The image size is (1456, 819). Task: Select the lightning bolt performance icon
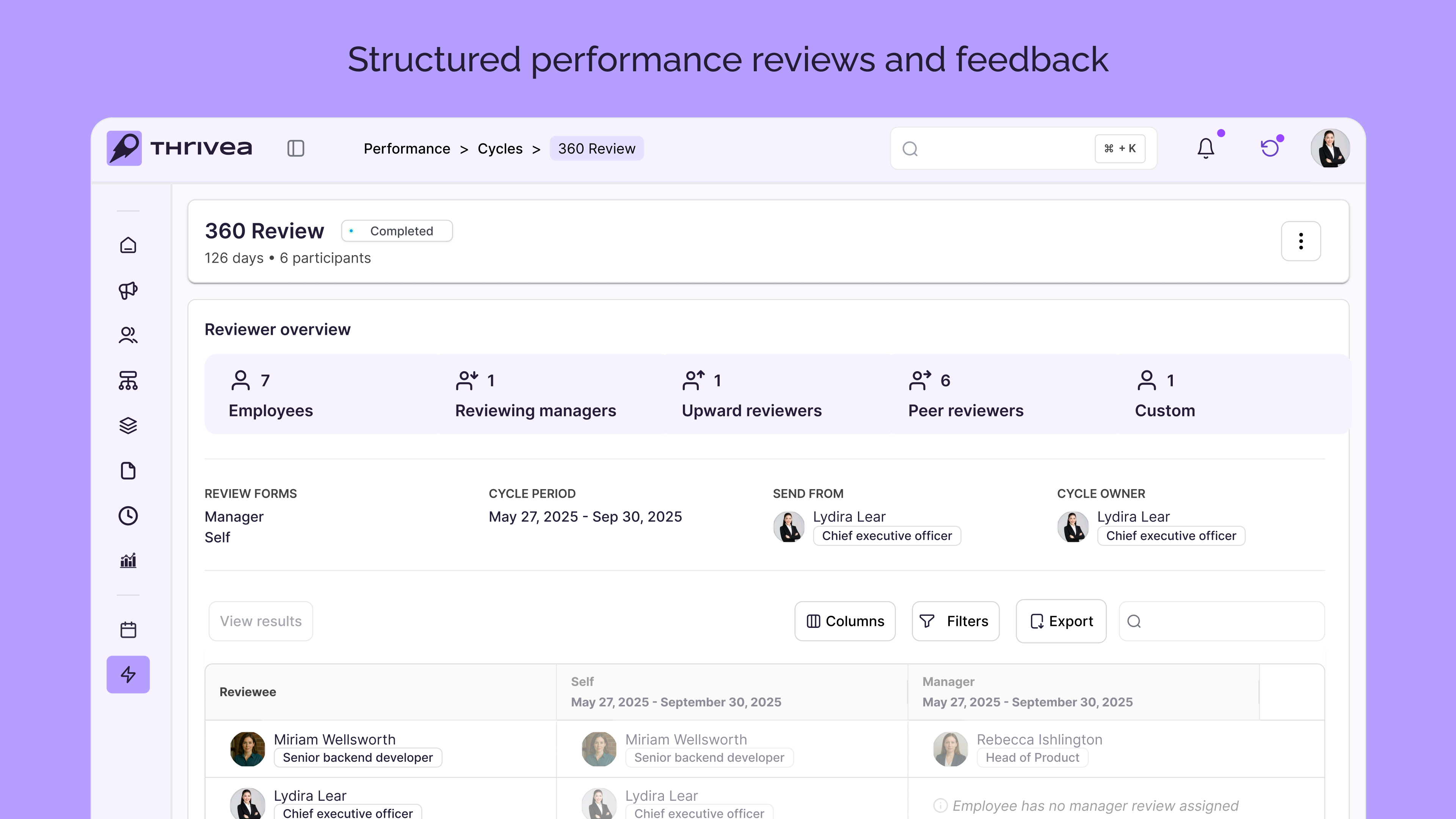click(x=128, y=674)
